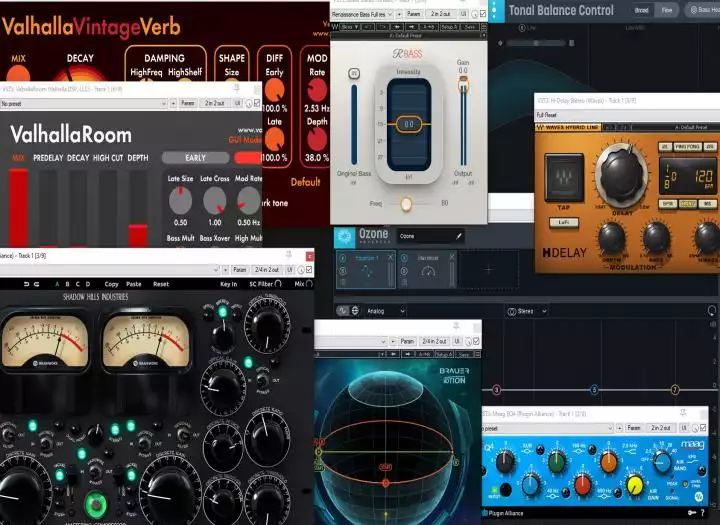Image resolution: width=720 pixels, height=525 pixels.
Task: Toggle the bypass checkbox in Brauer Motion header
Action: tap(476, 341)
